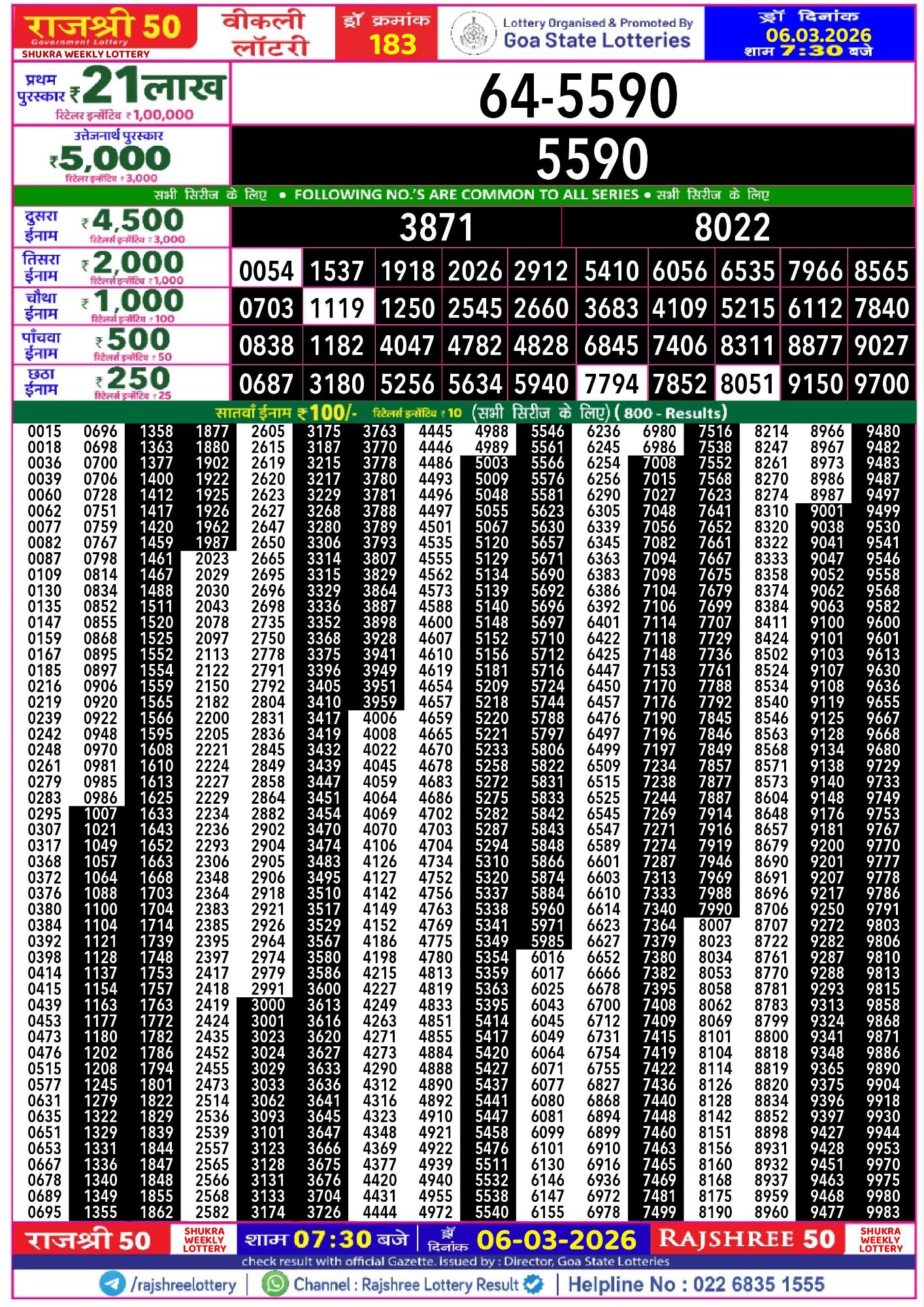Click the ₹21 lakh first prize label

tap(122, 93)
